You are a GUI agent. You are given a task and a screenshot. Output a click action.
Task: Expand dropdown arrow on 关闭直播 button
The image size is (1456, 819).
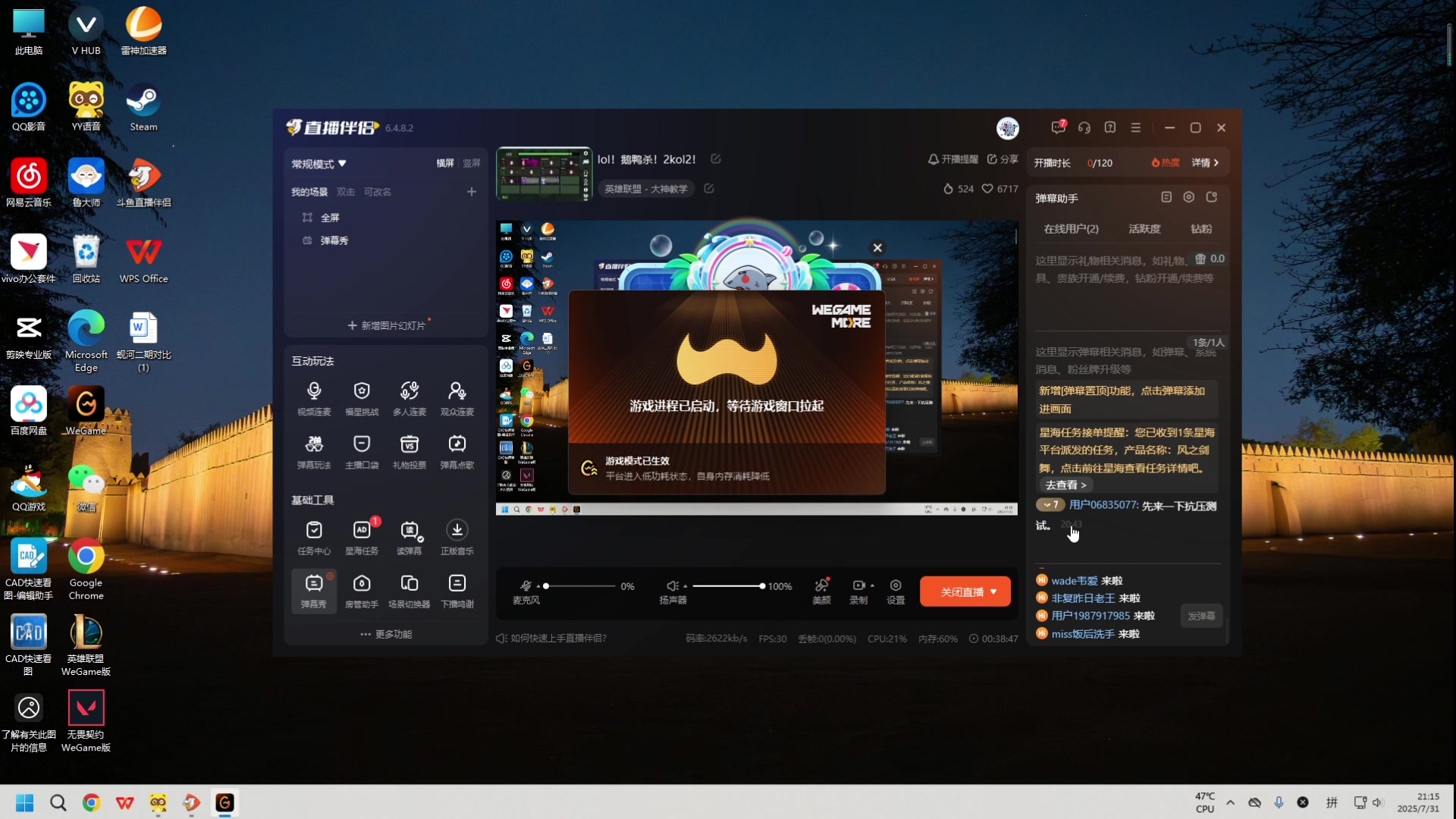click(993, 591)
